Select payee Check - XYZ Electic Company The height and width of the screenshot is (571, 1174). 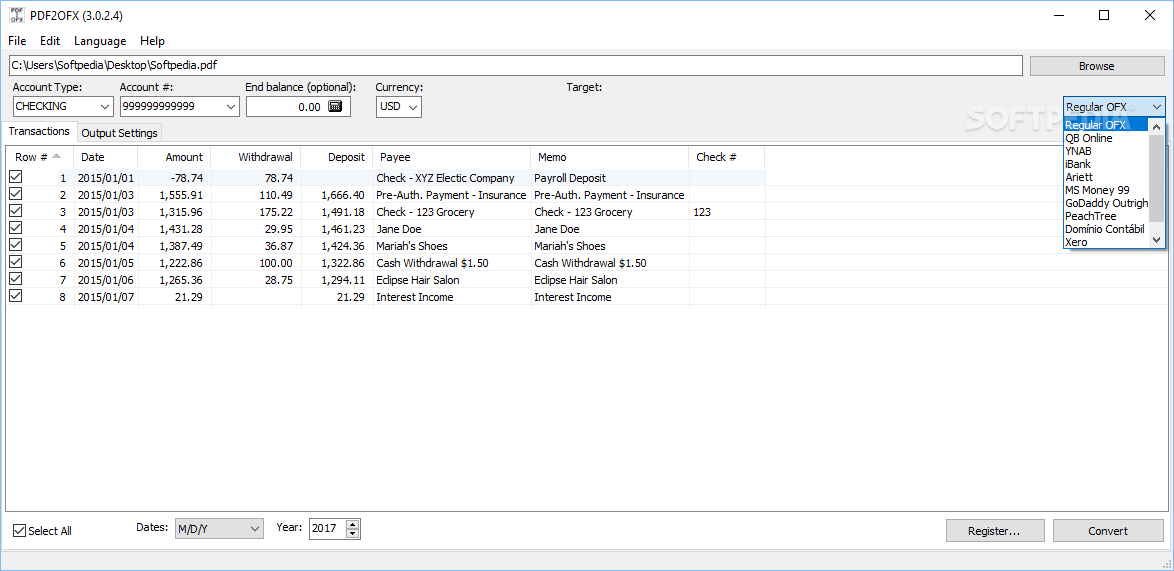(x=451, y=178)
